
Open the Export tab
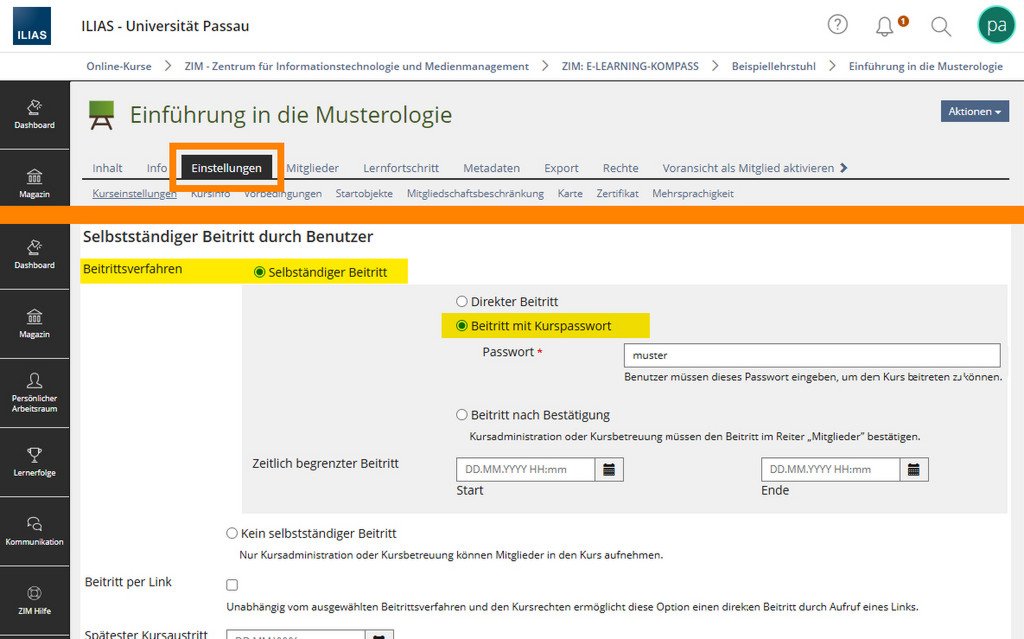coord(561,168)
